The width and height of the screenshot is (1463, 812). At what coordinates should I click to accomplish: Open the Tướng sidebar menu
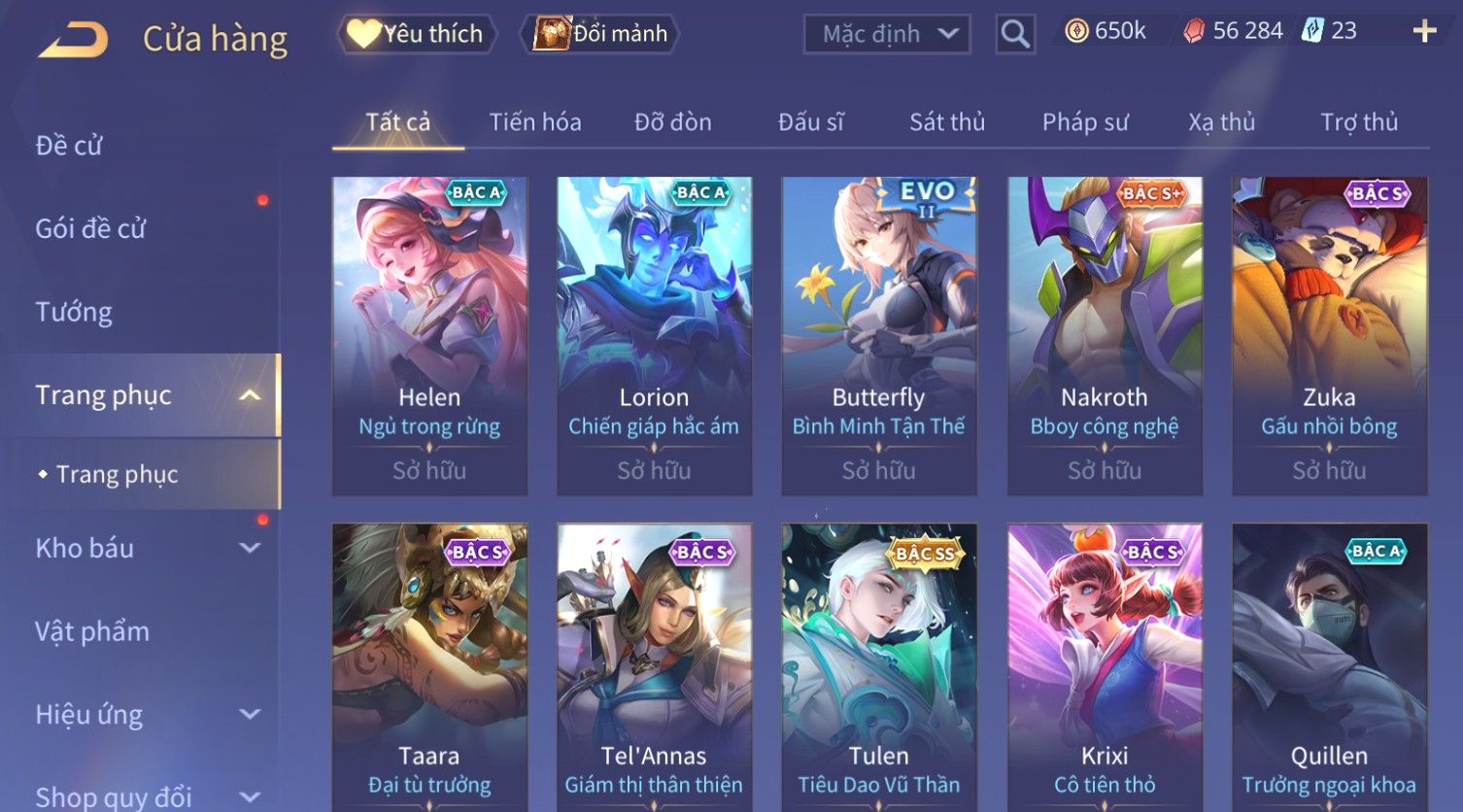pyautogui.click(x=74, y=312)
